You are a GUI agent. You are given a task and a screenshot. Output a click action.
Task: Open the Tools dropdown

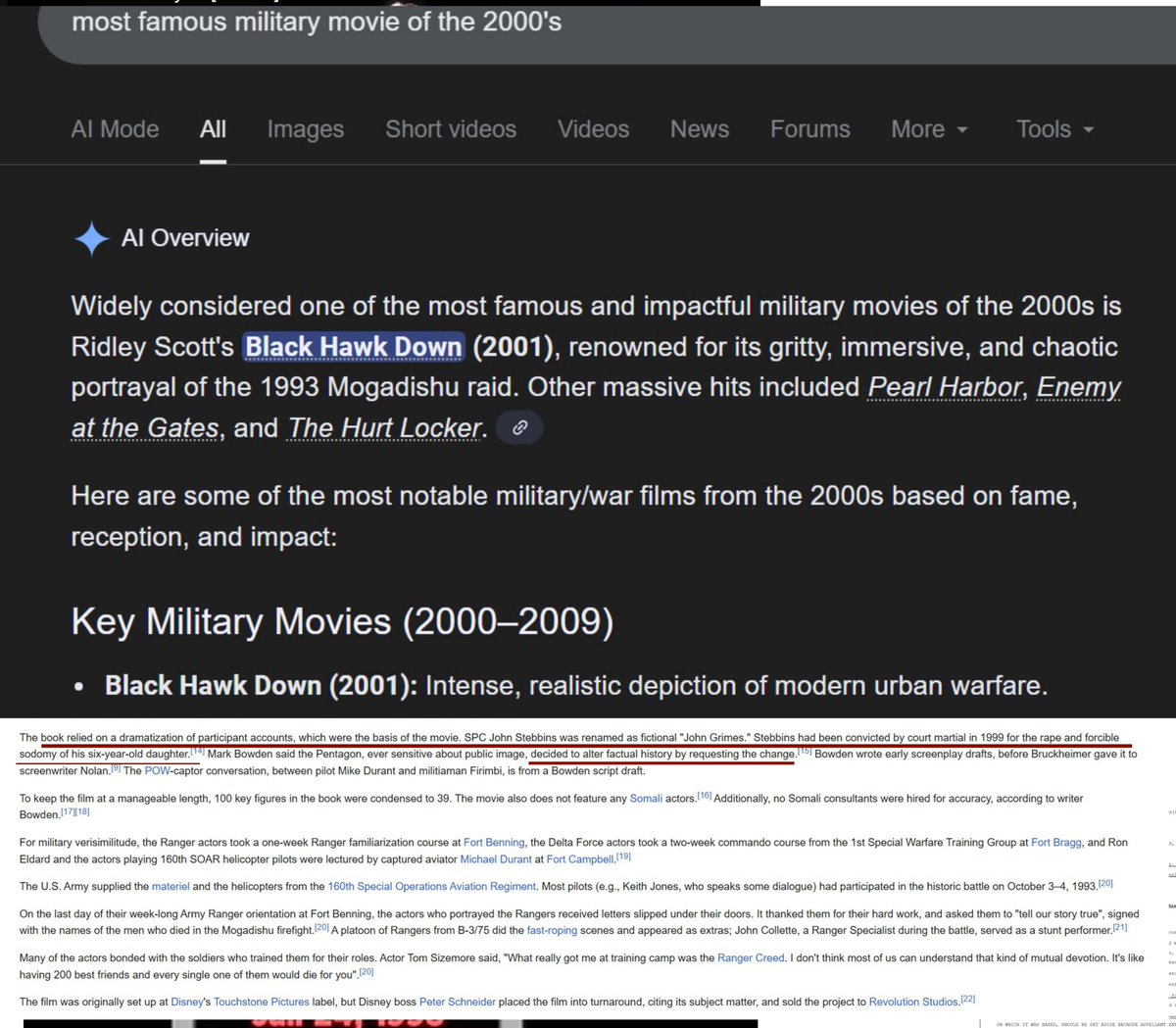click(1054, 129)
